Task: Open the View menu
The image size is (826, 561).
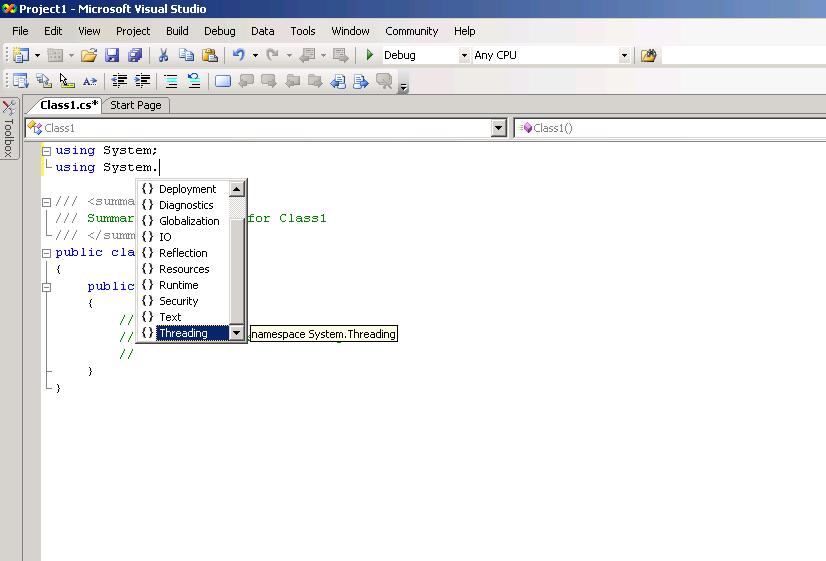Action: (x=89, y=31)
